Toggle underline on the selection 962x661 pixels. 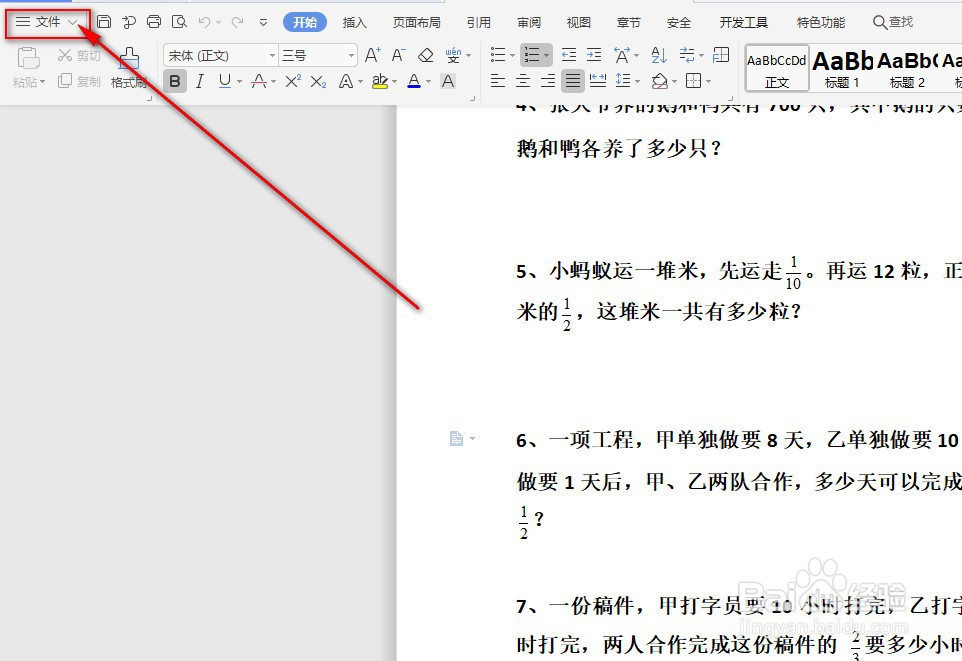pyautogui.click(x=223, y=79)
